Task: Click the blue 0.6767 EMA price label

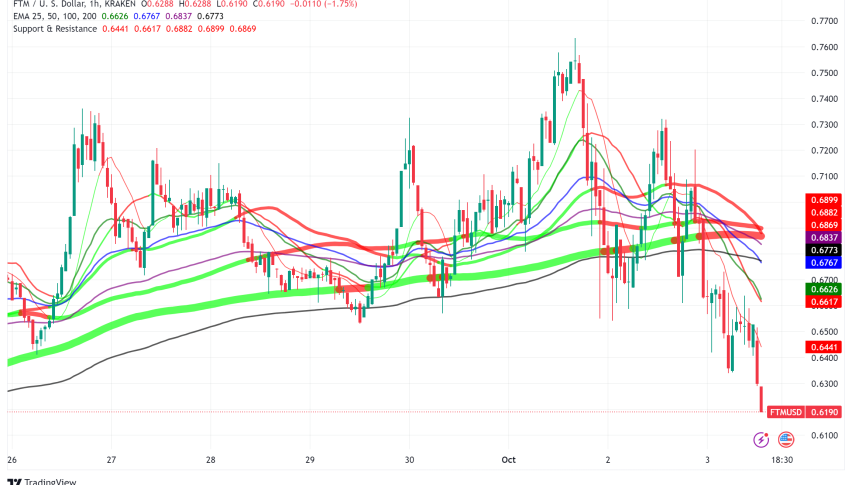Action: (824, 262)
